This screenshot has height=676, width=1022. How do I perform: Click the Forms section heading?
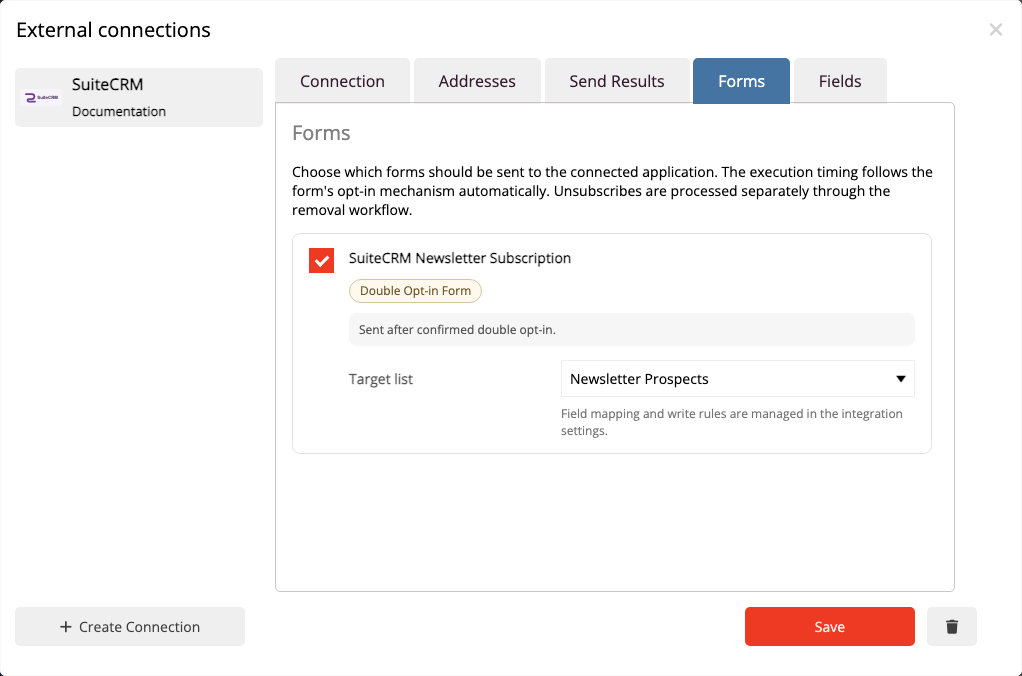click(x=321, y=133)
